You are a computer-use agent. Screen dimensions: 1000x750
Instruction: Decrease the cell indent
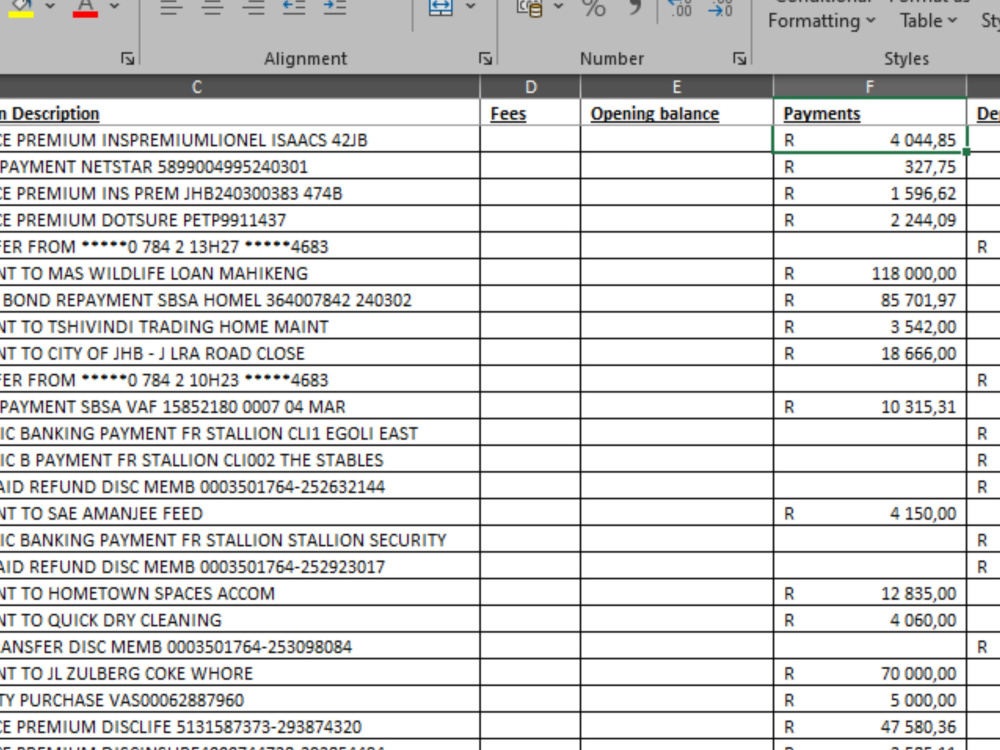pos(294,8)
